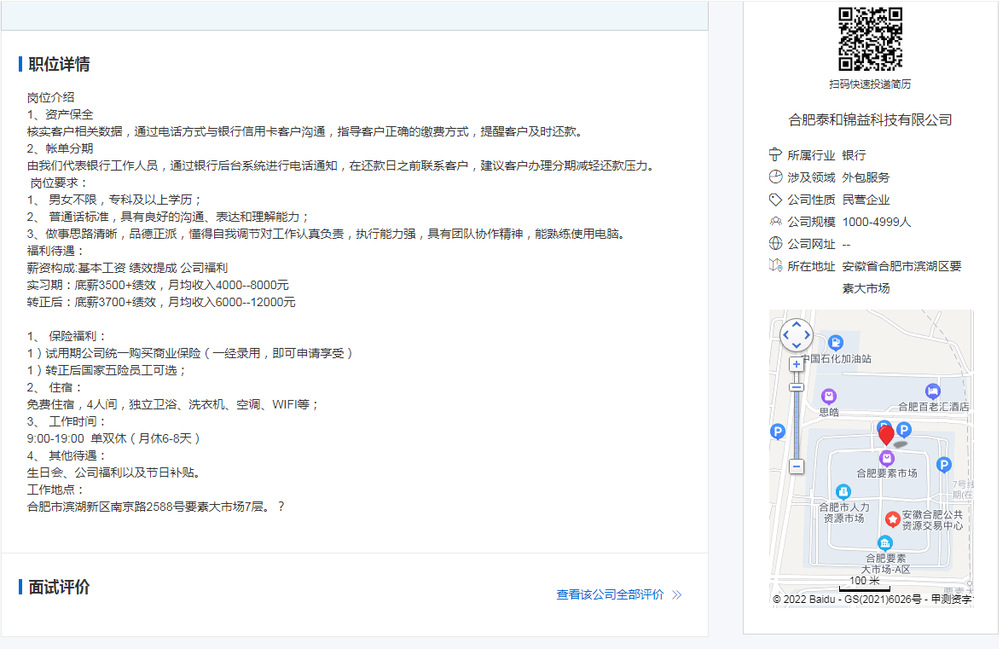Click the map zoom out minus button
This screenshot has height=649, width=999.
pos(796,466)
